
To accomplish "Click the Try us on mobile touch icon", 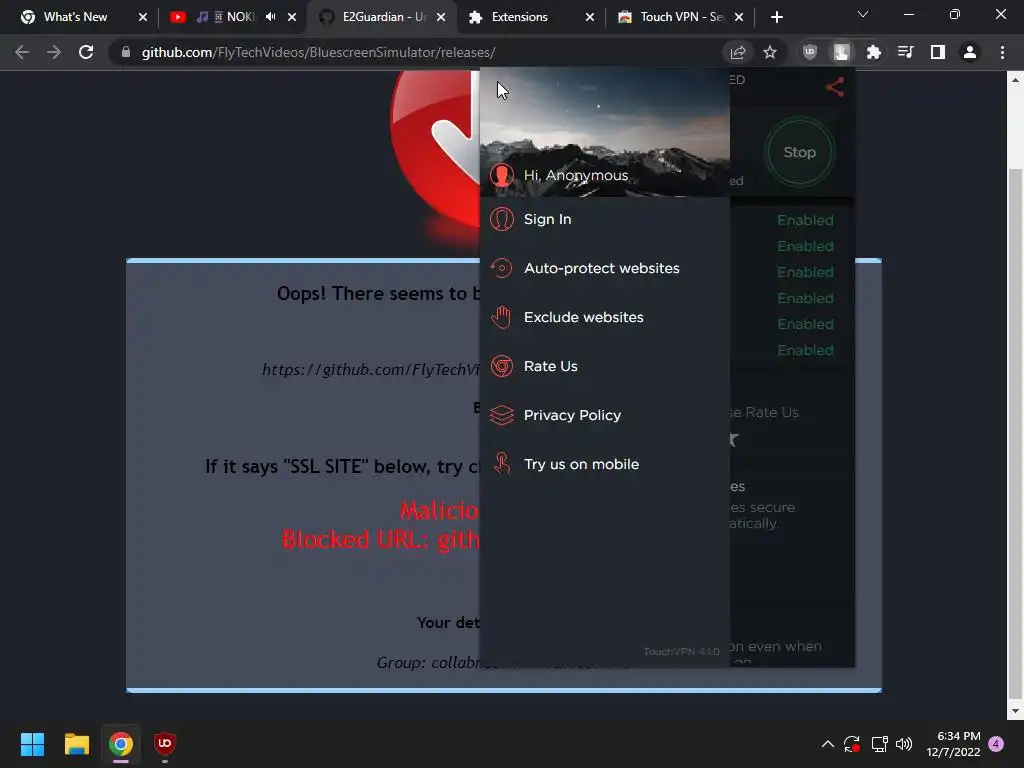I will pos(502,464).
